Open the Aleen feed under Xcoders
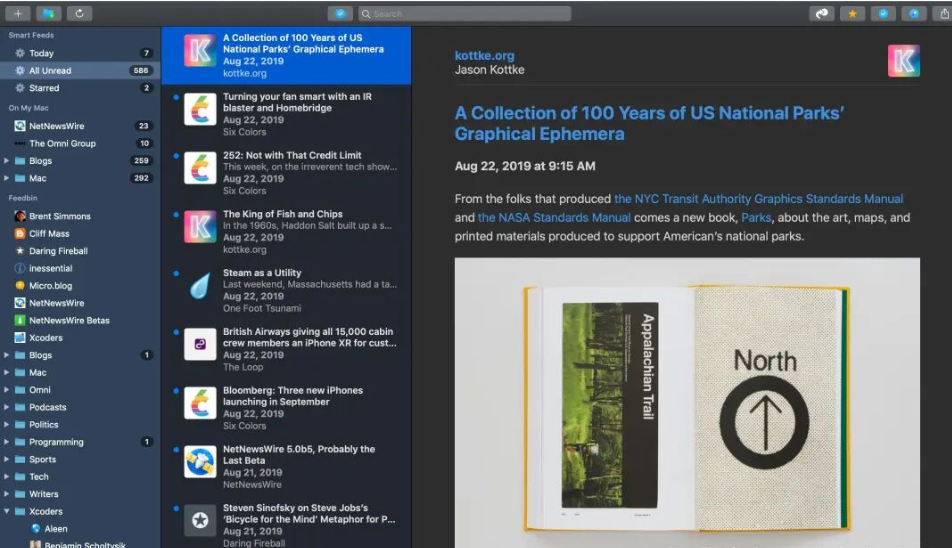952x548 pixels. point(80,529)
